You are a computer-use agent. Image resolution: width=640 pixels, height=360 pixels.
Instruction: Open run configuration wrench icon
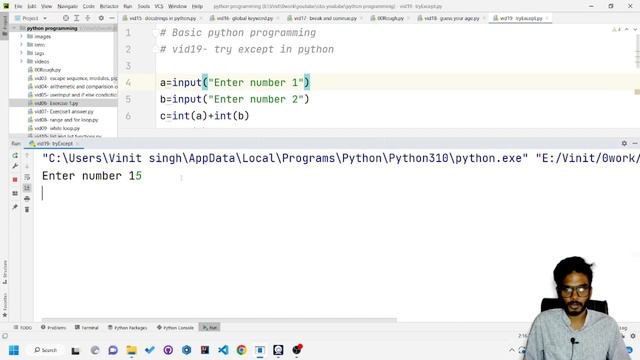tap(15, 166)
